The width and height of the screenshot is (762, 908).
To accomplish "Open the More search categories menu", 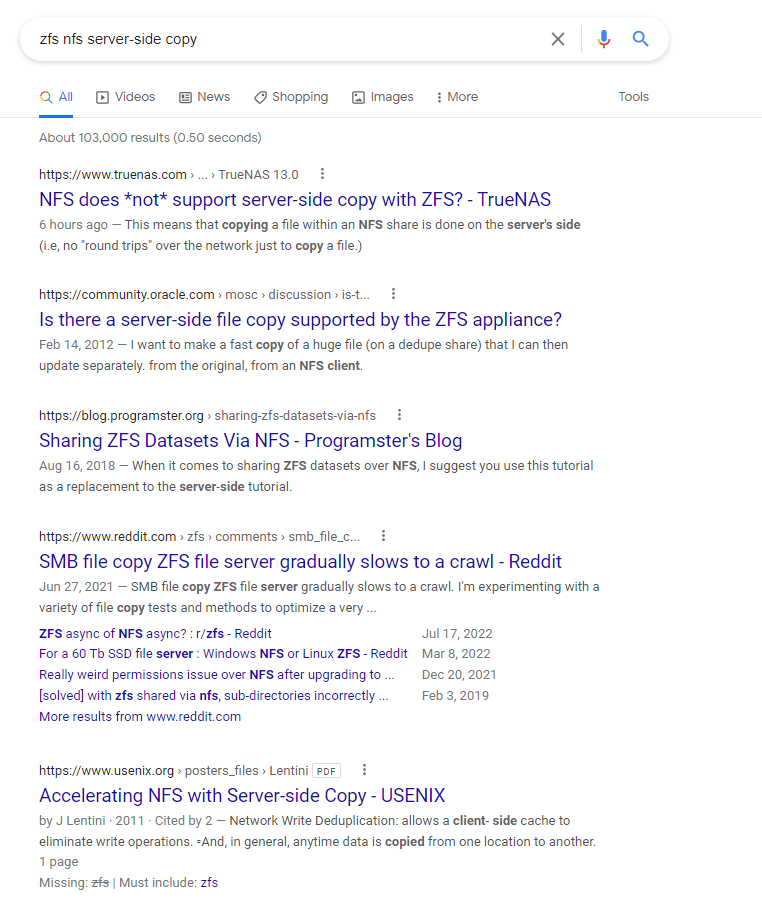I will [x=457, y=97].
